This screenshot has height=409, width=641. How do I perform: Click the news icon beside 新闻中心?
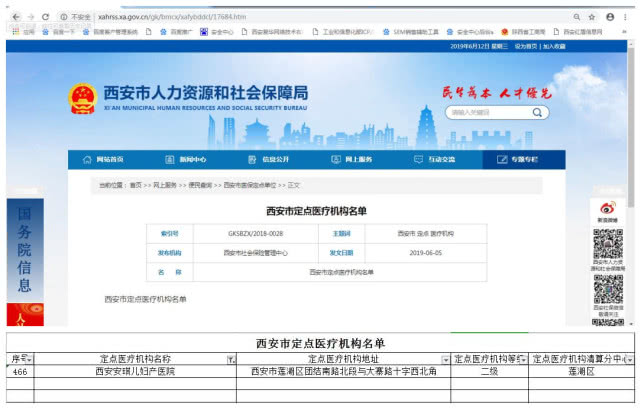(x=170, y=160)
